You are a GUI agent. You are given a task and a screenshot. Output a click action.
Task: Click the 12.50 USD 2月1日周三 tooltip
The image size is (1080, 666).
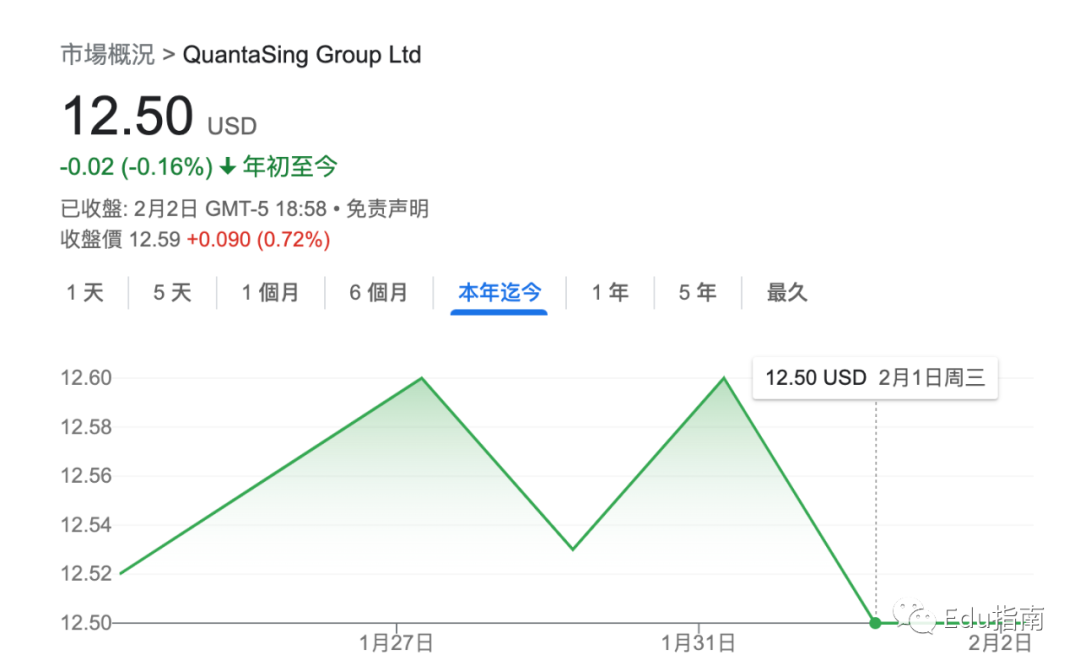pyautogui.click(x=875, y=378)
